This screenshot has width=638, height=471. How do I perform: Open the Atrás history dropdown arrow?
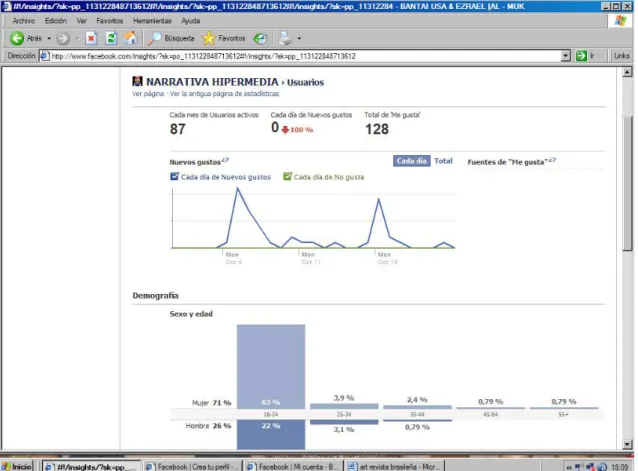pos(49,38)
